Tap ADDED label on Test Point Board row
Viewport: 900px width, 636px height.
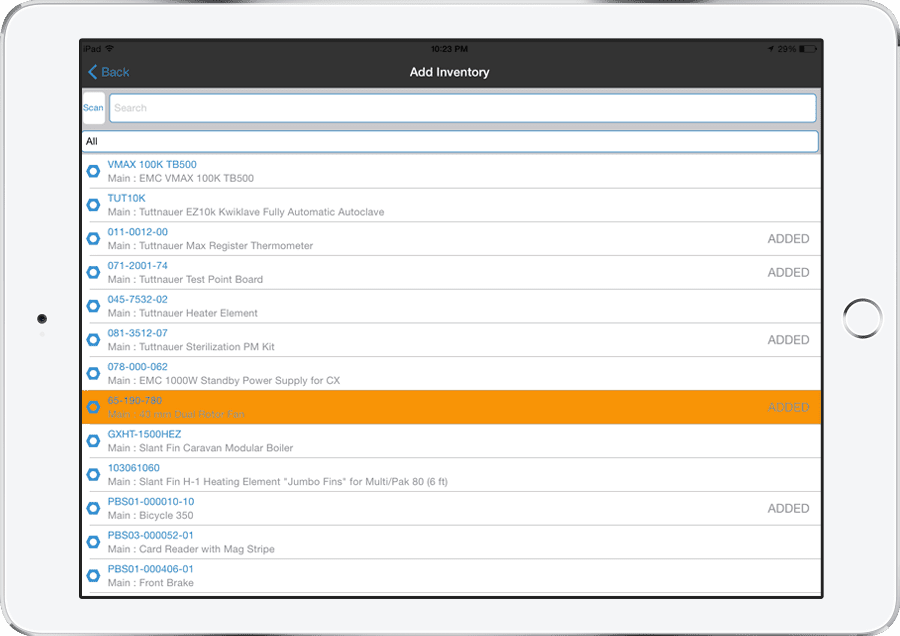point(789,273)
